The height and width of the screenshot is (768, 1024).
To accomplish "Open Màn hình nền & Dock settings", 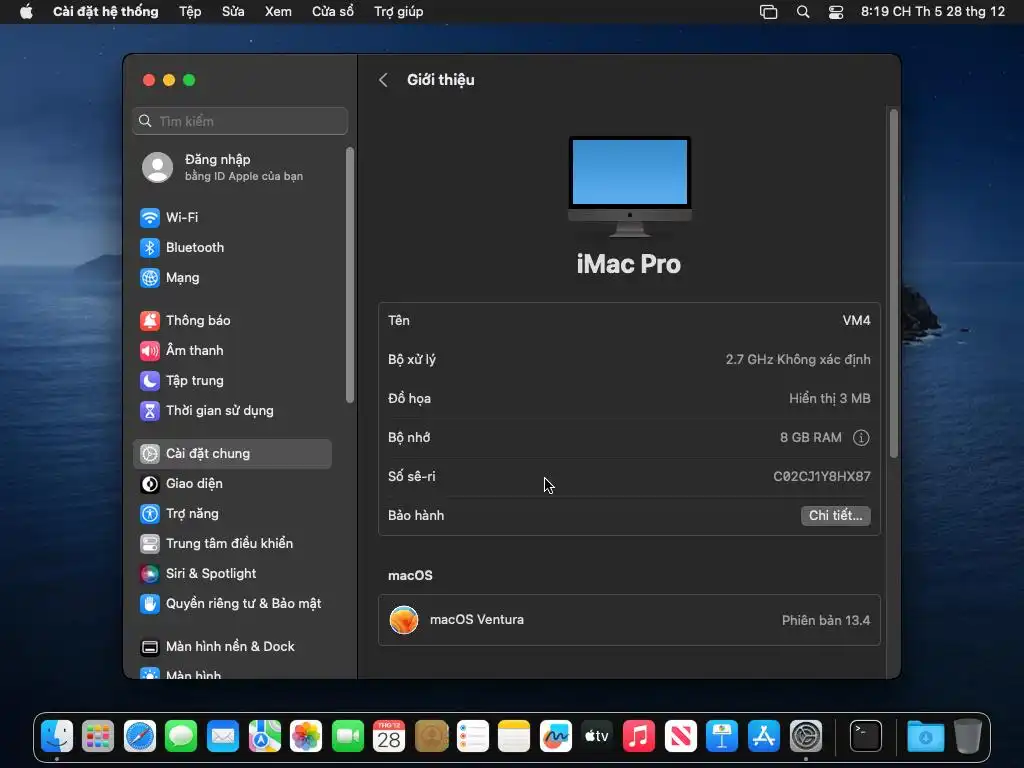I will tap(232, 647).
